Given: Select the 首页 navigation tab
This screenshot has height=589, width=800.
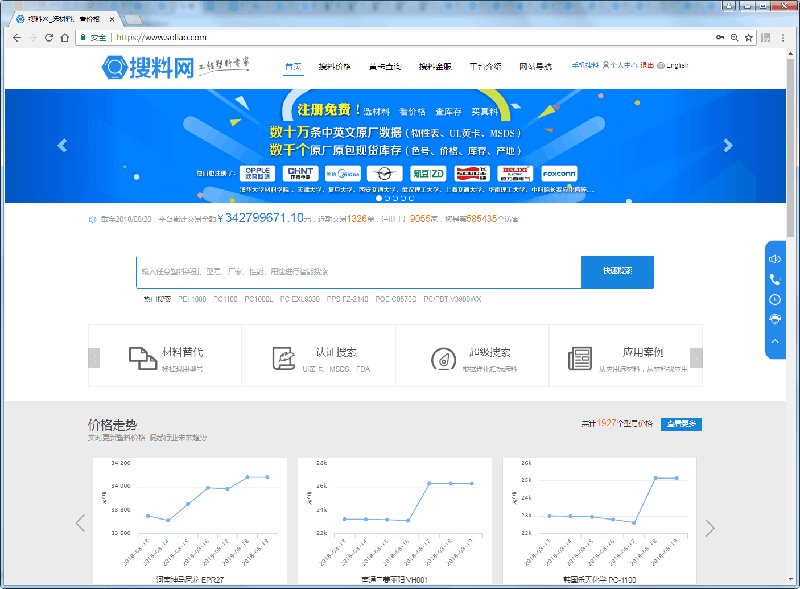Looking at the screenshot, I should [x=293, y=67].
